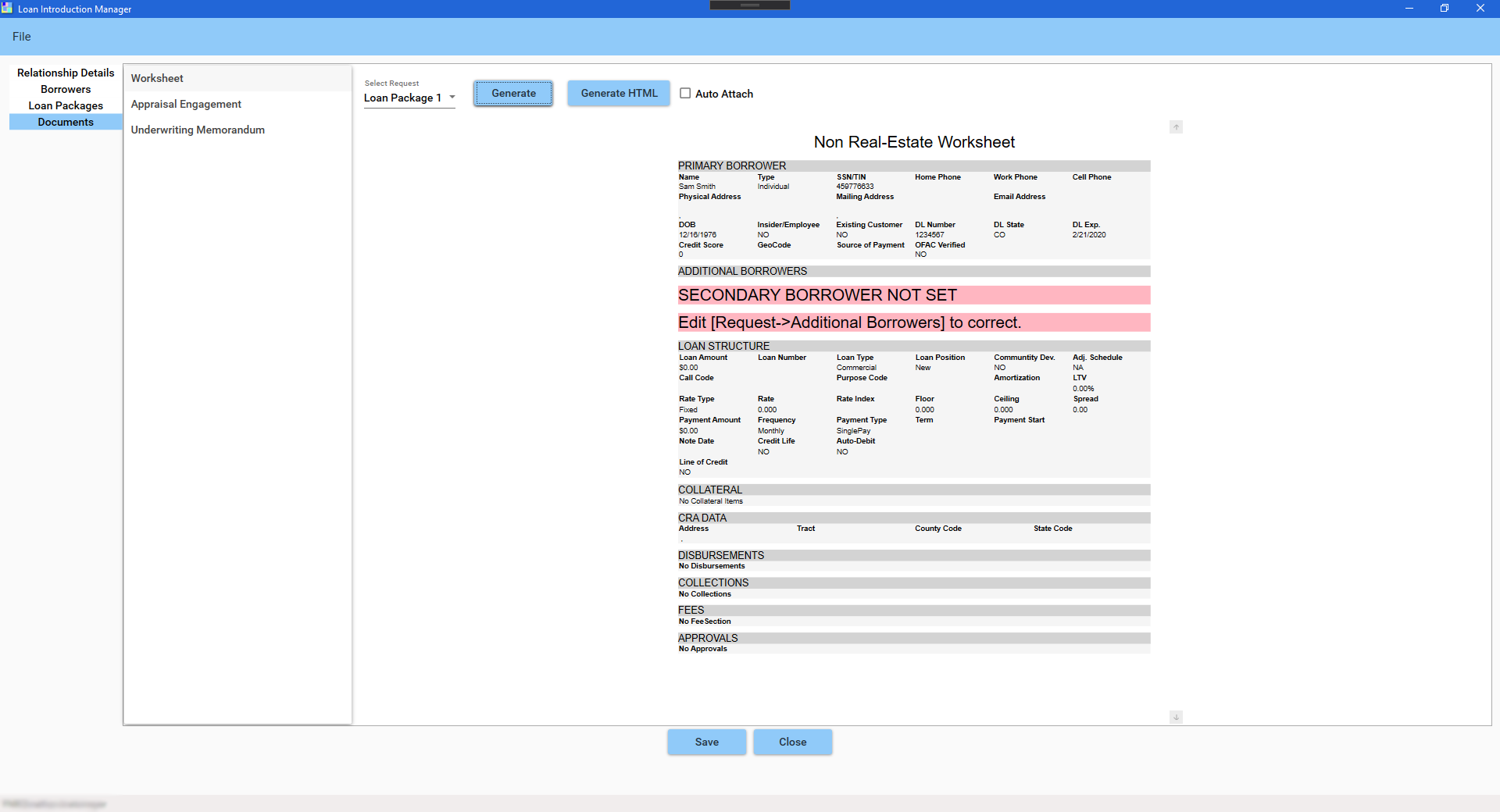
Task: Click the County Code label in CRA data
Action: (x=938, y=529)
